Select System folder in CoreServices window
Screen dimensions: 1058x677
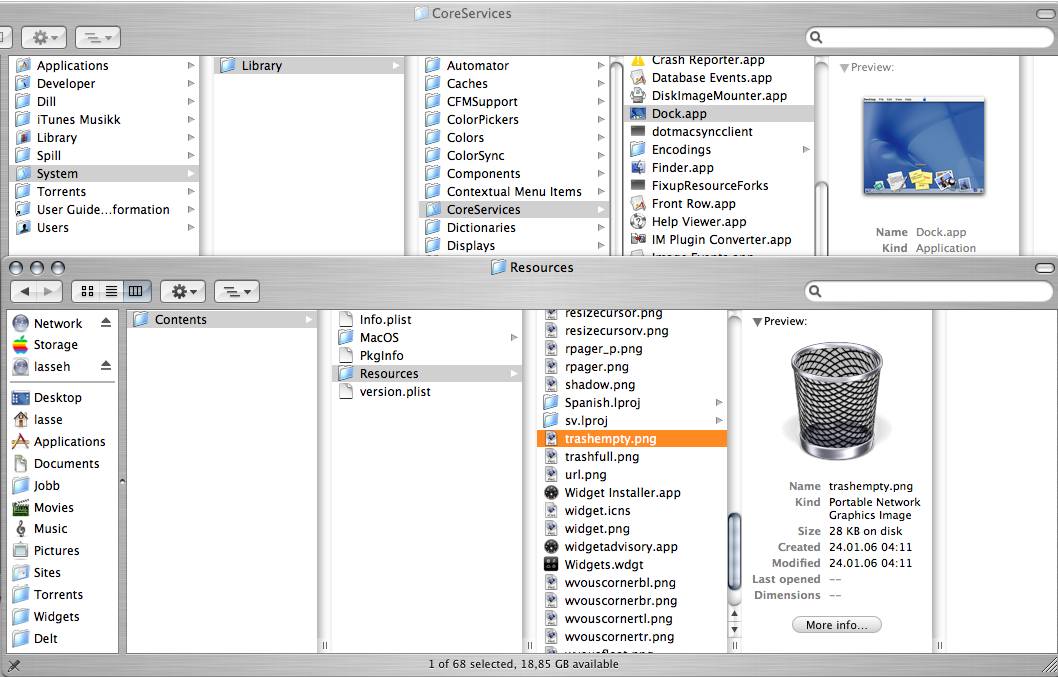pyautogui.click(x=106, y=173)
